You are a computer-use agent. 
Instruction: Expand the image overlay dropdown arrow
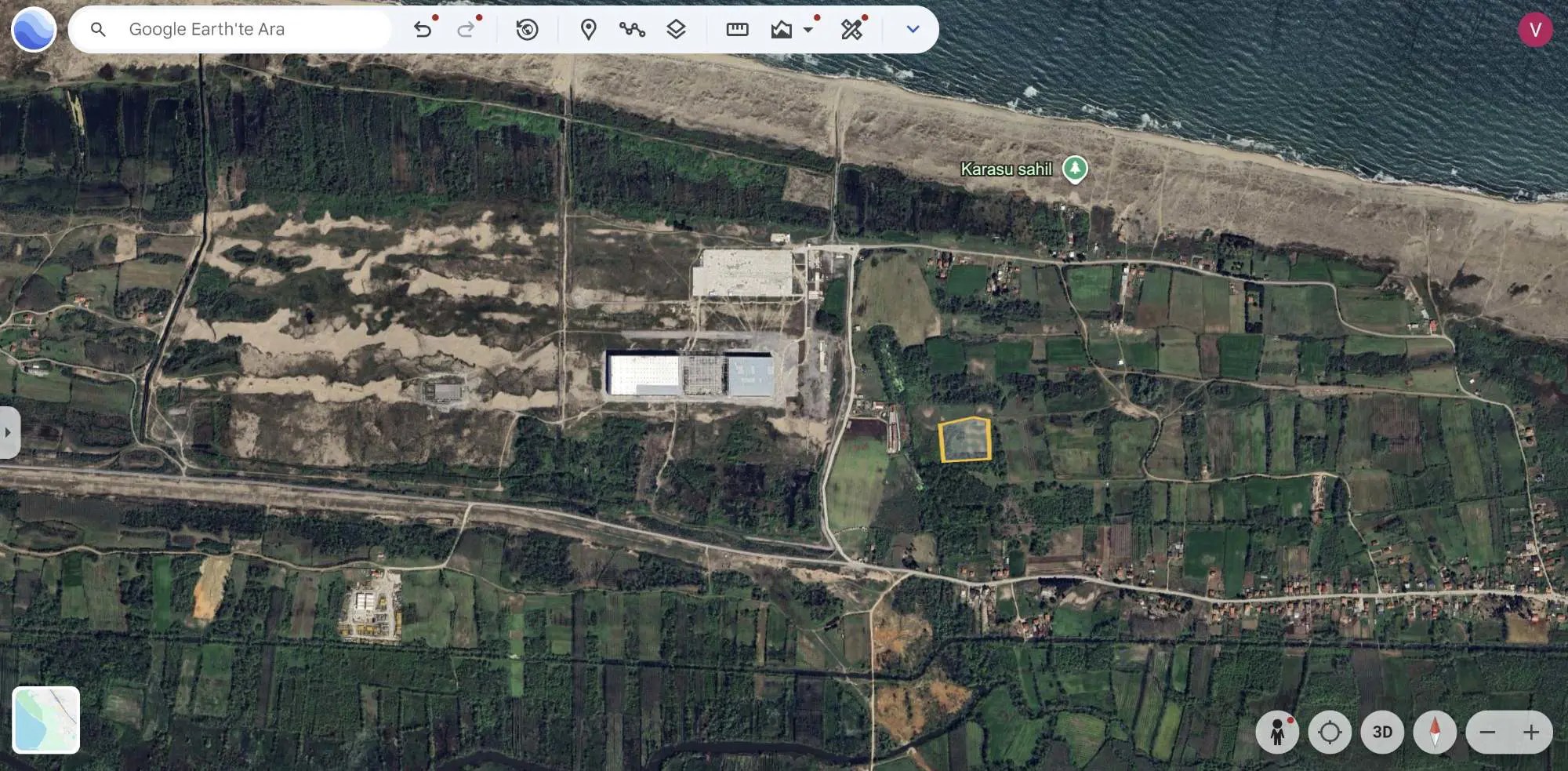[808, 30]
